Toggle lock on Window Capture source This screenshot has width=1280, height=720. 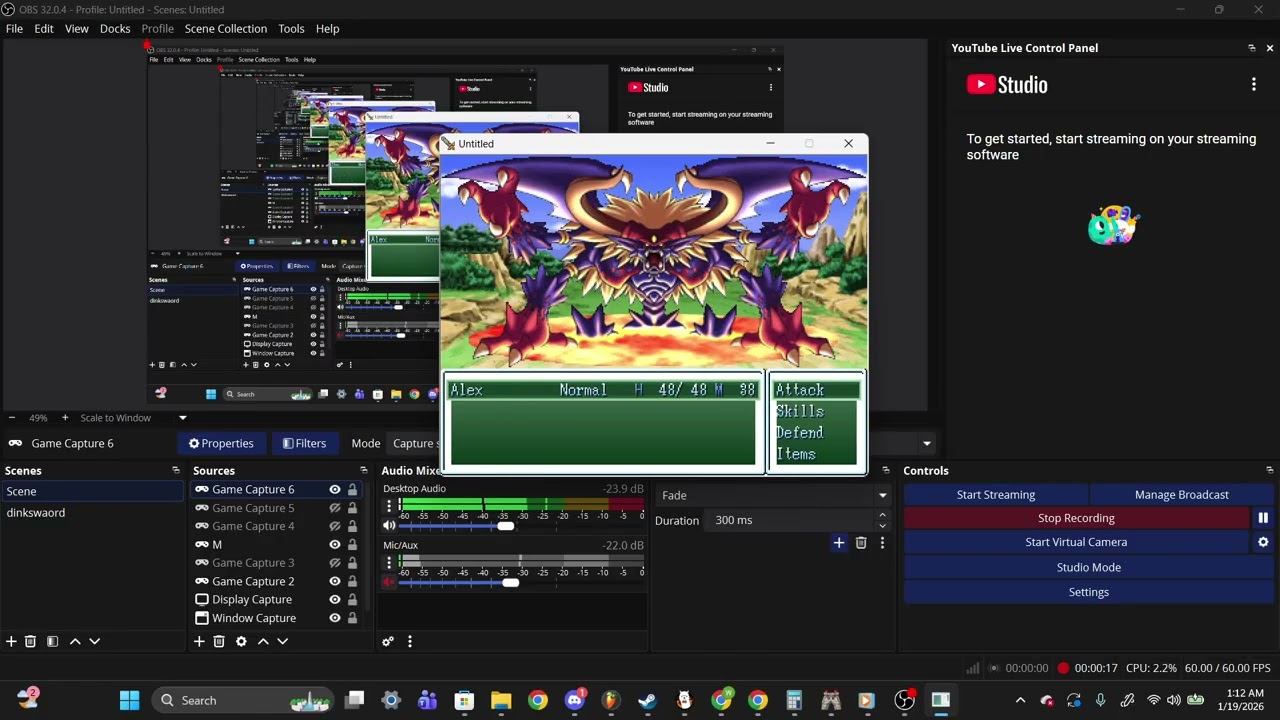click(352, 618)
